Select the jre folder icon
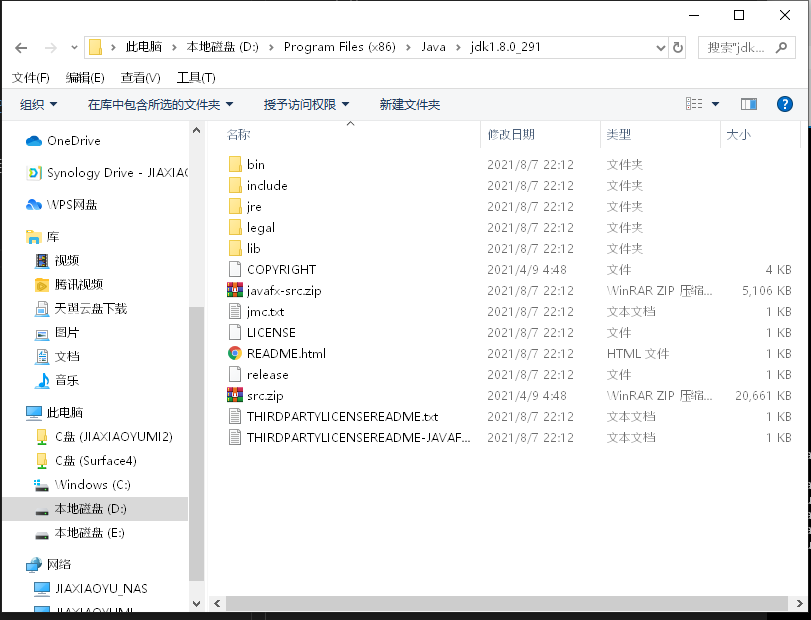This screenshot has height=620, width=811. point(235,206)
